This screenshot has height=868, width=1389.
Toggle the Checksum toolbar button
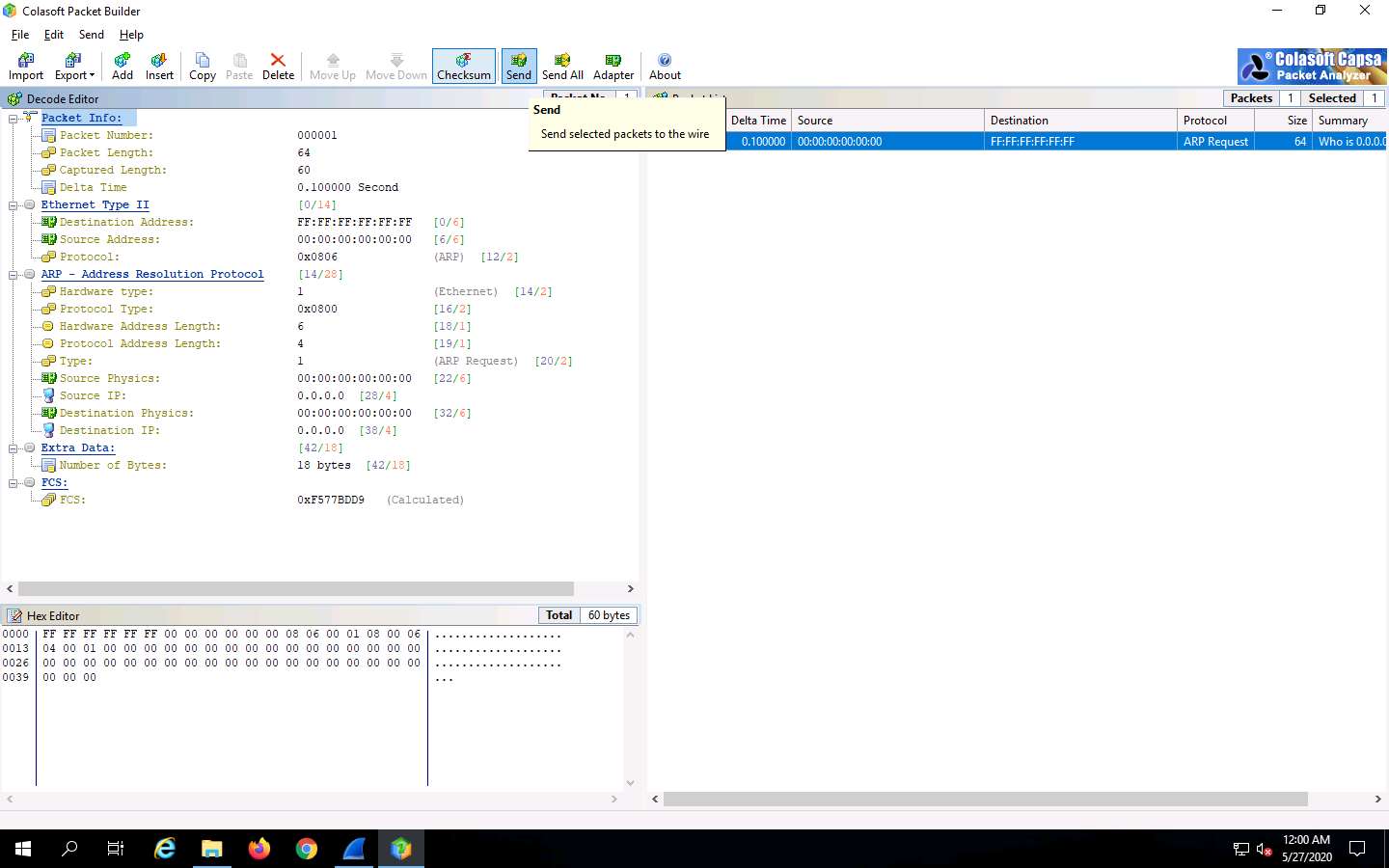coord(464,67)
